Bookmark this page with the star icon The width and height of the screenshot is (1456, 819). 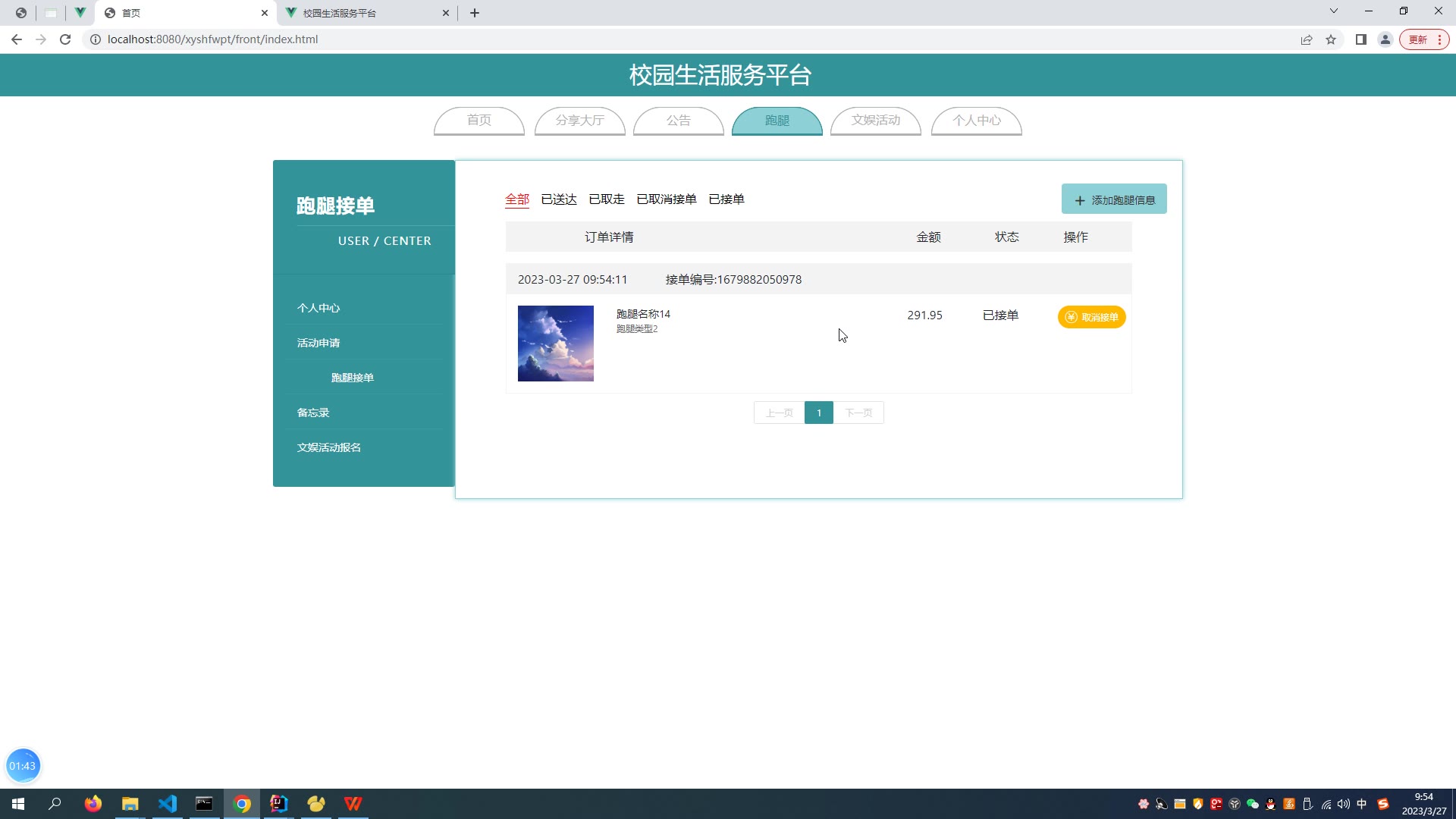coord(1331,39)
